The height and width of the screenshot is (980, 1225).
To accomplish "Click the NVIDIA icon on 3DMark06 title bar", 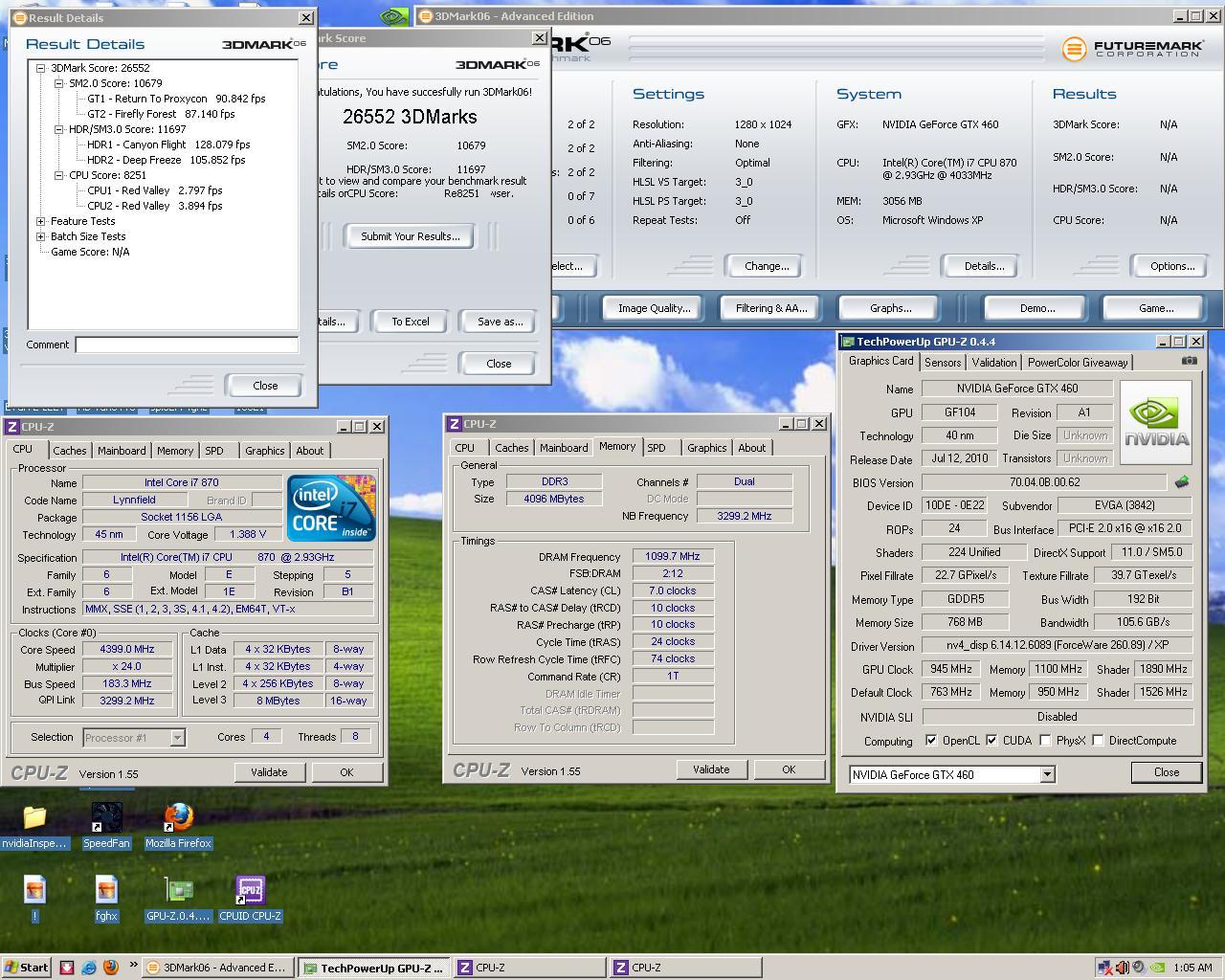I will [x=394, y=16].
